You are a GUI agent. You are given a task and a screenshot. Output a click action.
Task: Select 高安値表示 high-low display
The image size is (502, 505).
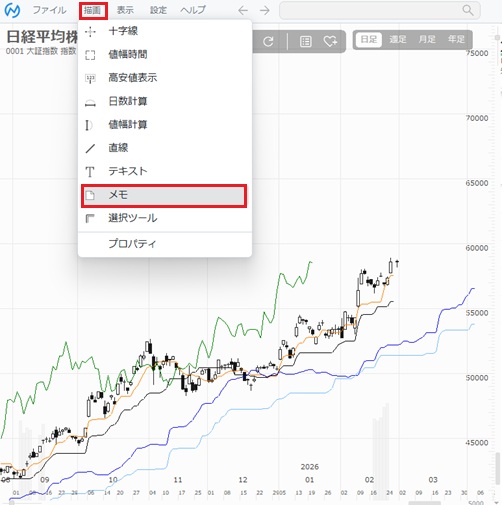[165, 78]
